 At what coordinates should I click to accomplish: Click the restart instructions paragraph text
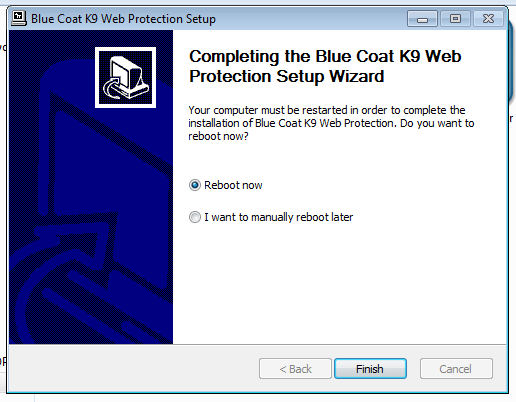pos(331,123)
